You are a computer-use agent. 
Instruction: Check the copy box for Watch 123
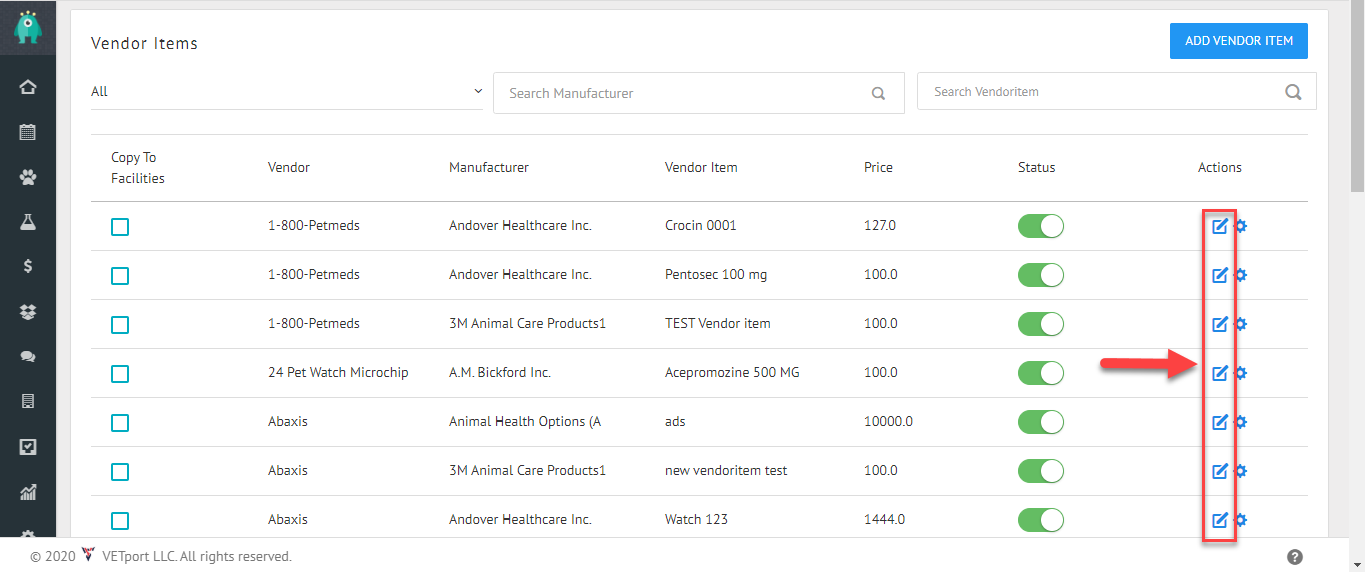pos(120,521)
